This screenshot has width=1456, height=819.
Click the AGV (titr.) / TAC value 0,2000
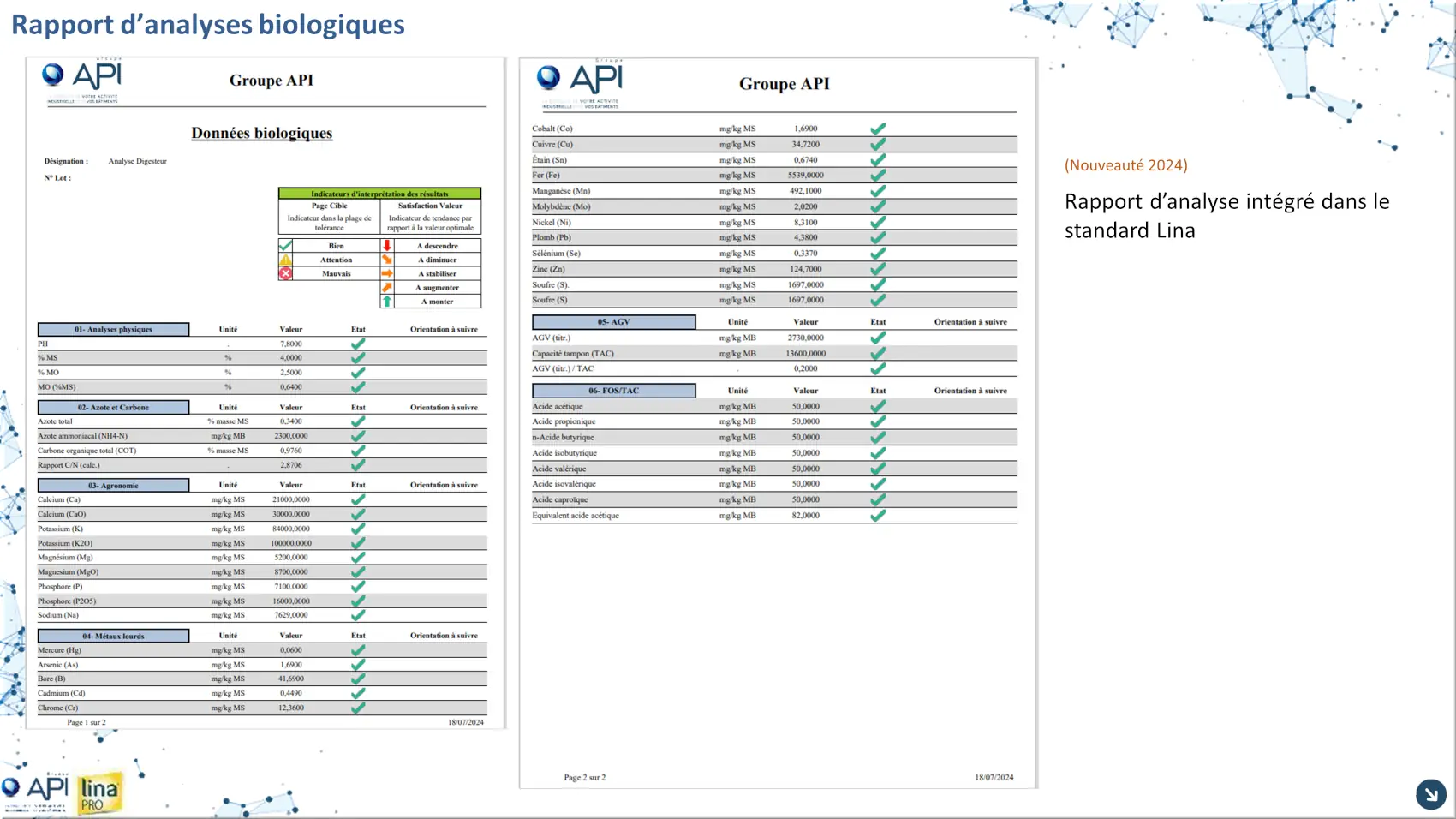click(x=805, y=368)
